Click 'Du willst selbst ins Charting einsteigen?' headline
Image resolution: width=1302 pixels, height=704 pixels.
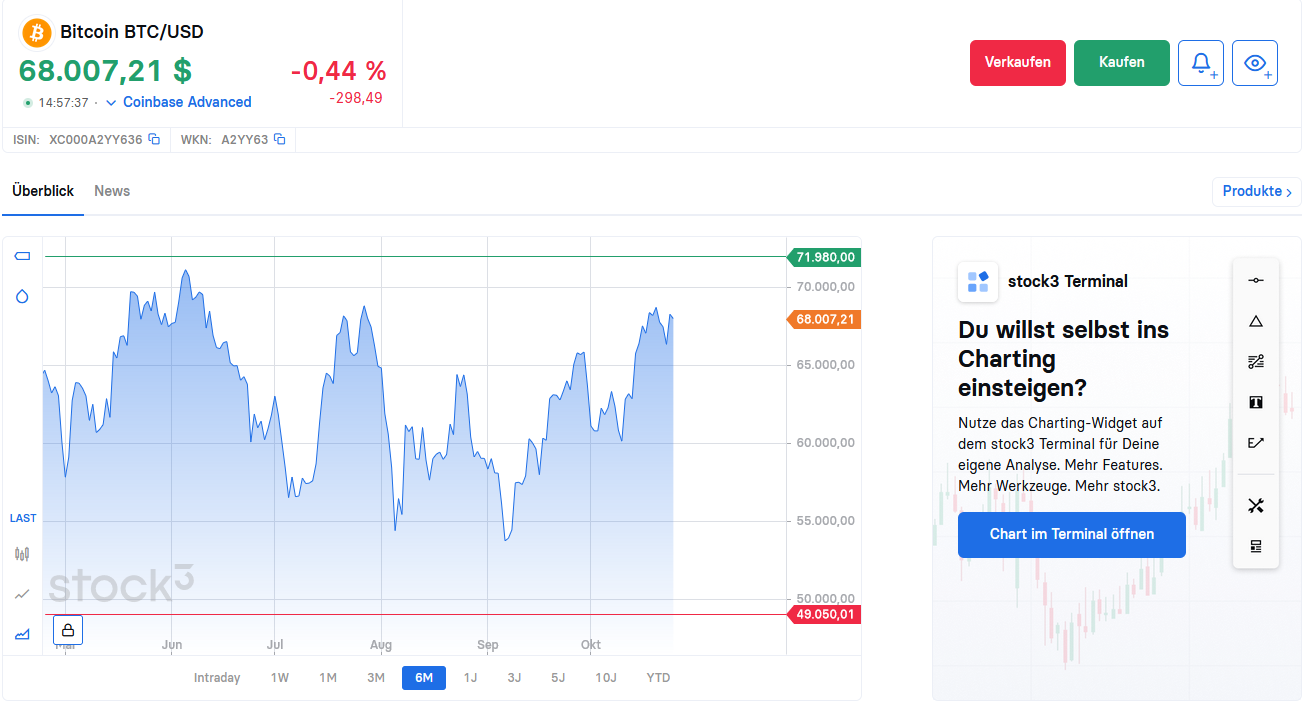pos(1063,358)
